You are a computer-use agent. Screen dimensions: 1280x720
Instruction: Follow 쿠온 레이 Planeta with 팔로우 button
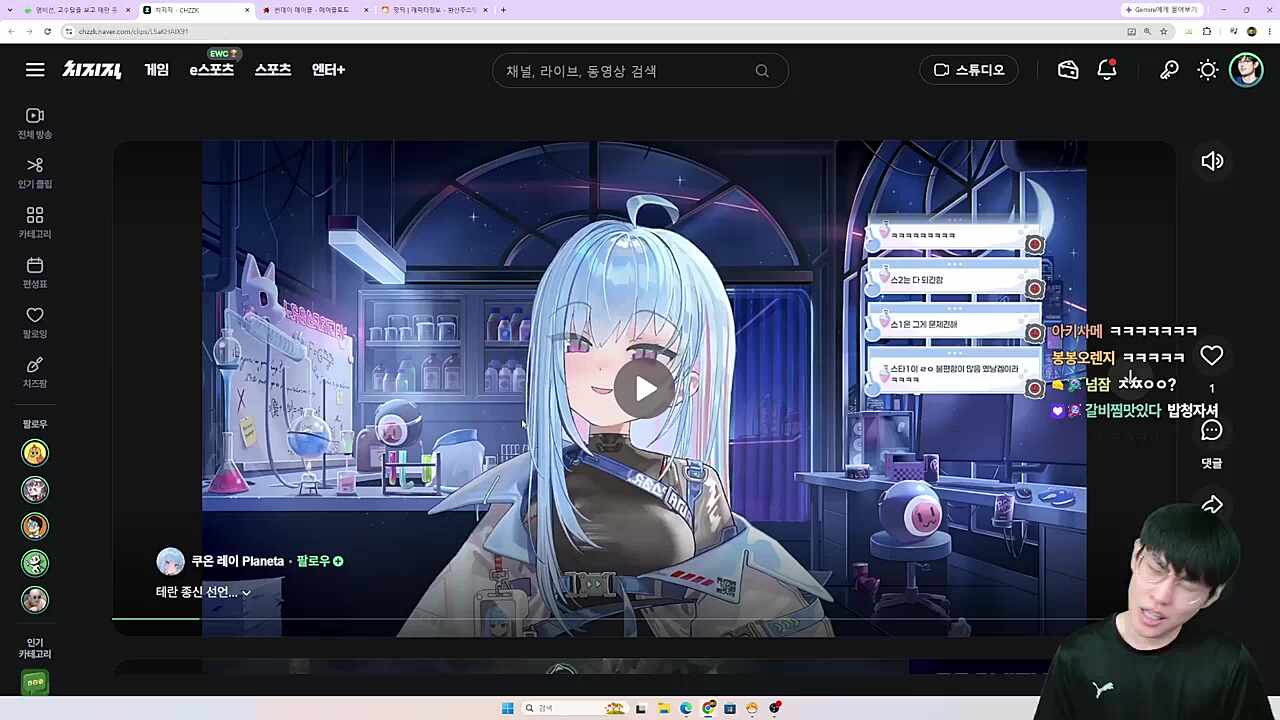pyautogui.click(x=320, y=561)
